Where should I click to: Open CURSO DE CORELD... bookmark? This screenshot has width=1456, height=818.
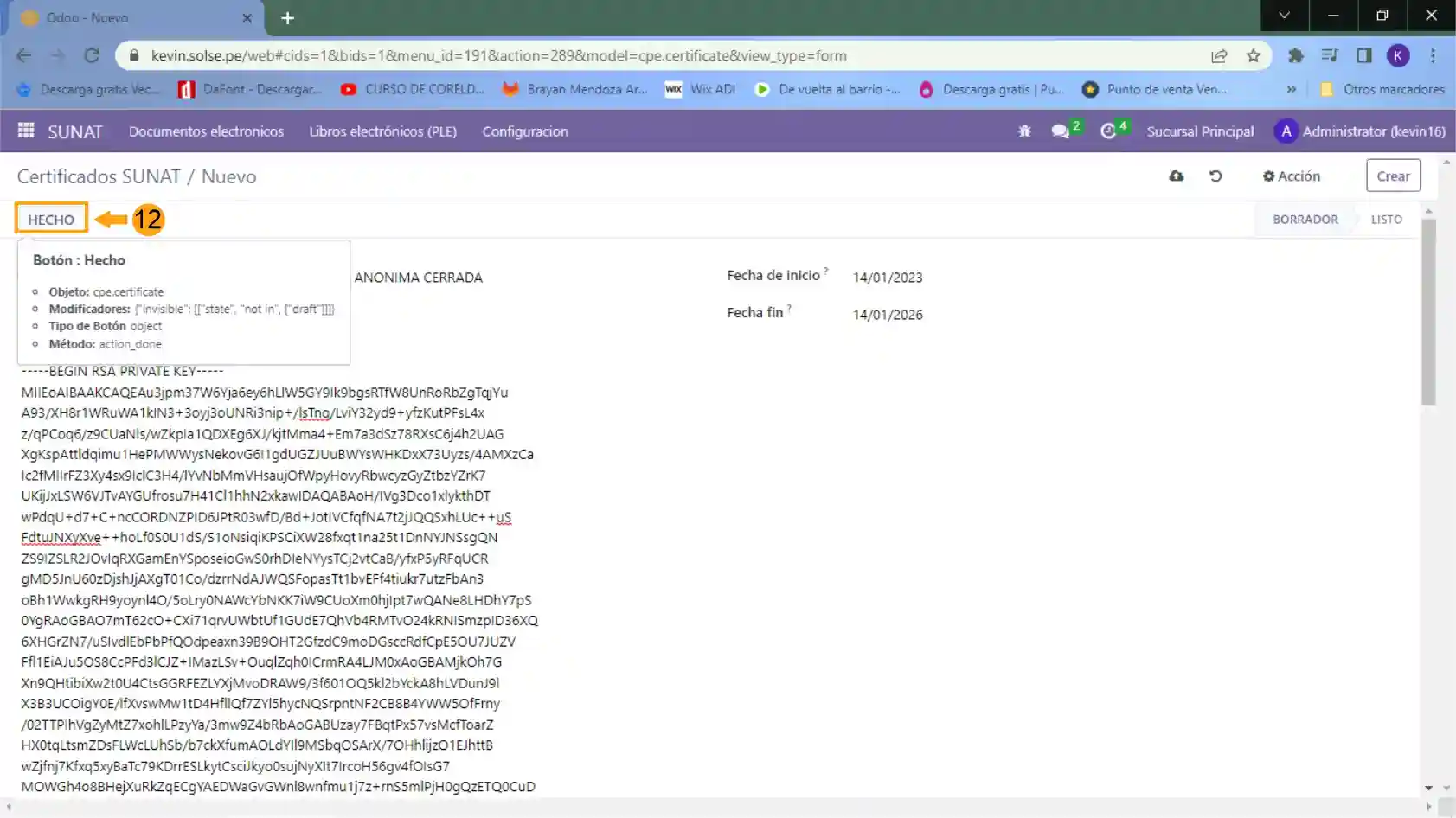413,89
